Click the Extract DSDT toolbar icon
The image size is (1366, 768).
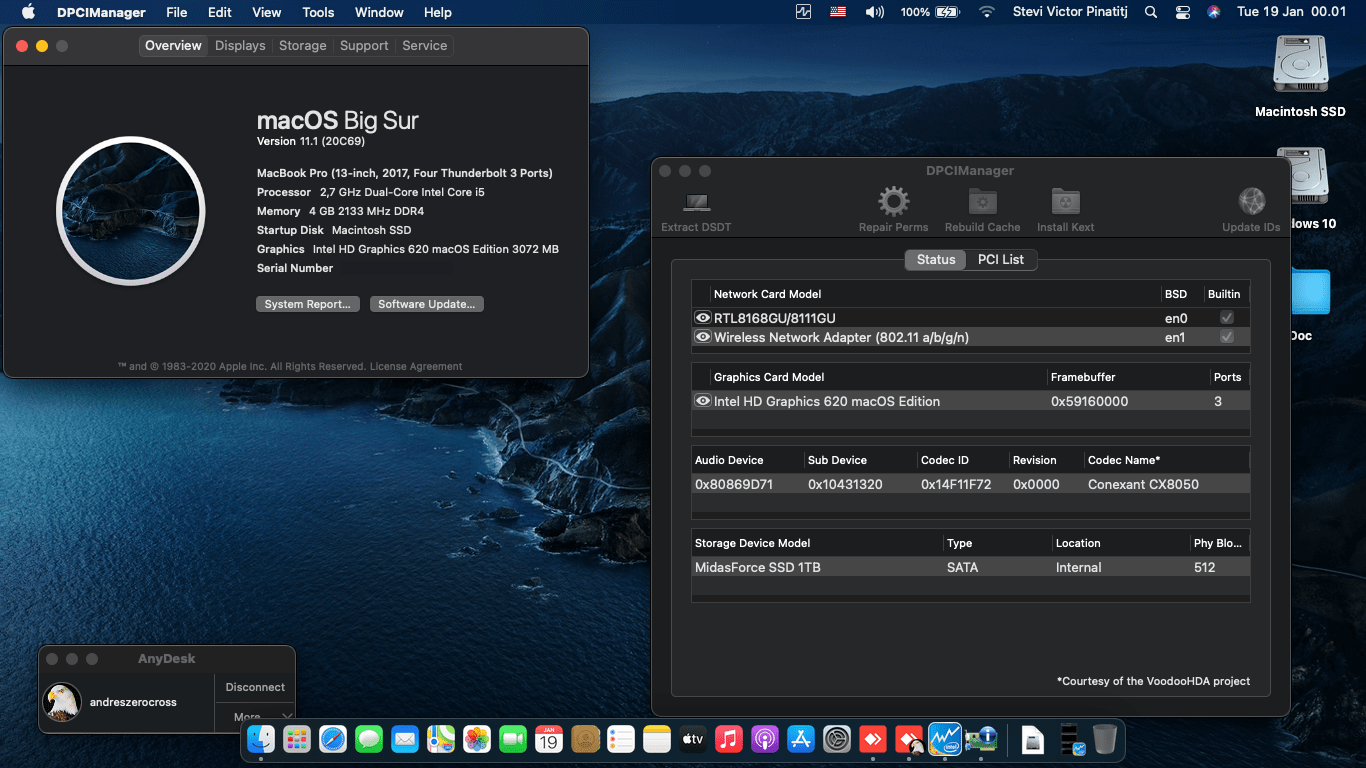click(696, 203)
